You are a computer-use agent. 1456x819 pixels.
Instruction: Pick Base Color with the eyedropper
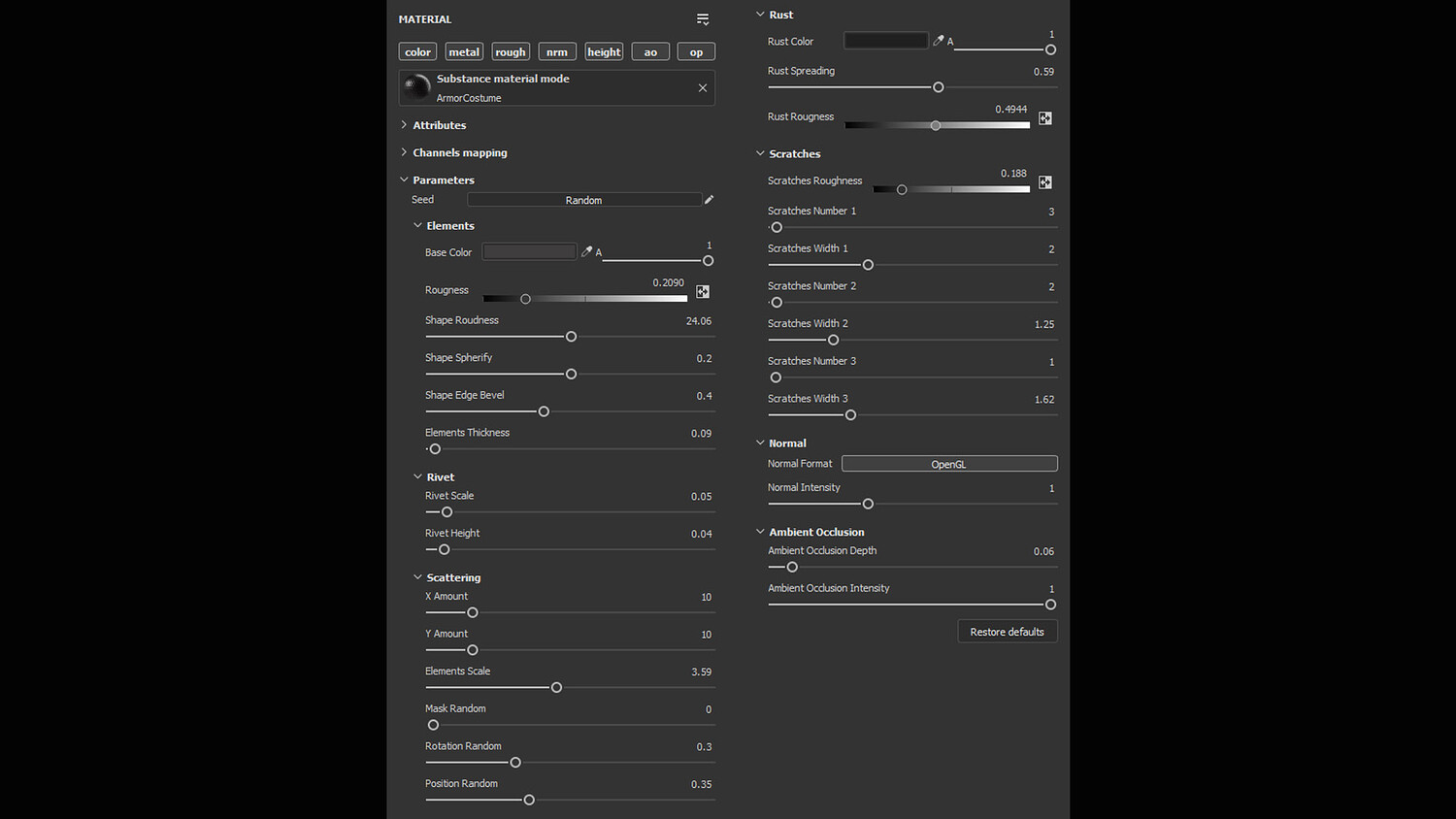[586, 251]
